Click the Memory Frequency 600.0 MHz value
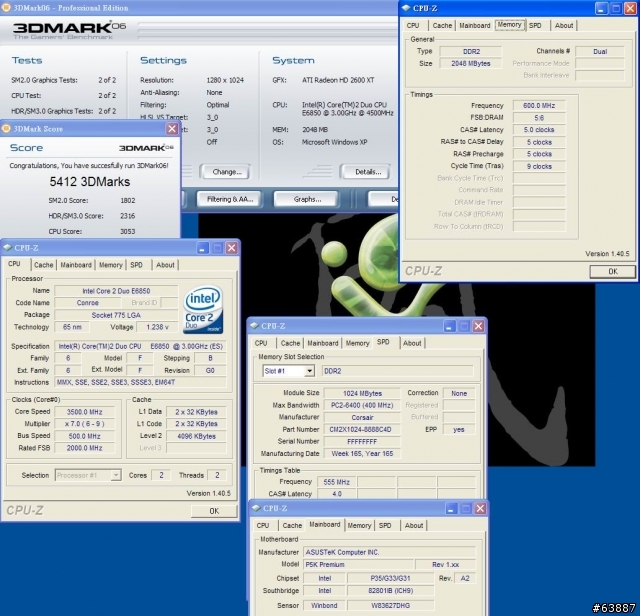The width and height of the screenshot is (640, 616). [539, 105]
